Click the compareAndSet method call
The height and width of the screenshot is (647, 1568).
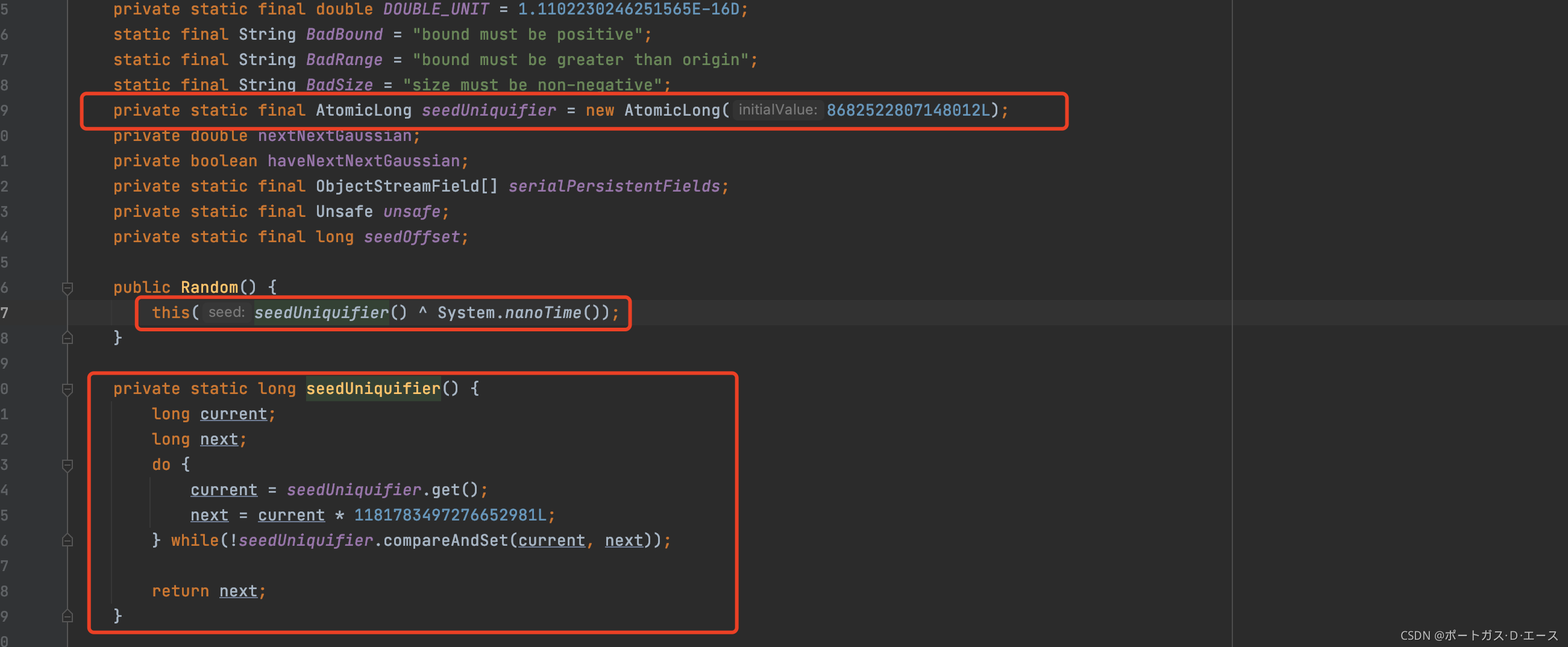pos(444,540)
